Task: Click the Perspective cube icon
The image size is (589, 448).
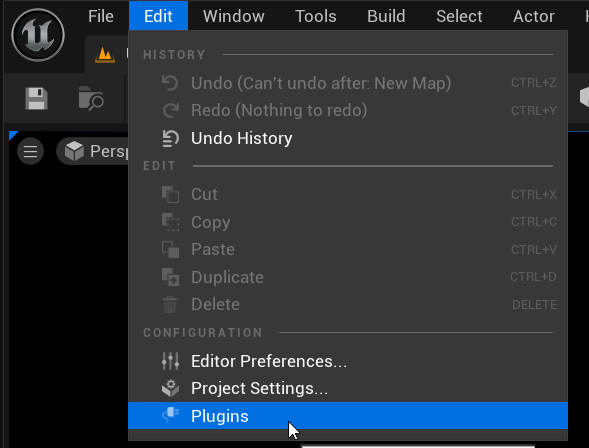Action: 74,151
